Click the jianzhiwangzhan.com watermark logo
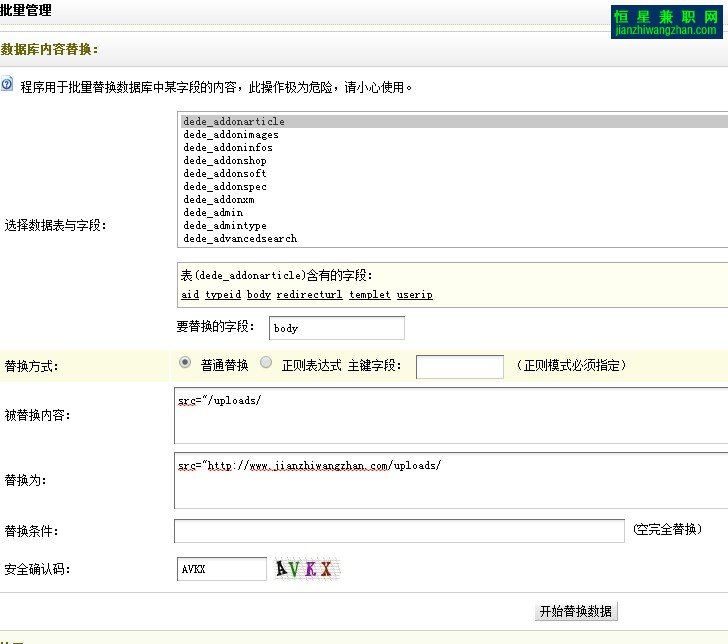The width and height of the screenshot is (728, 644). pos(664,22)
